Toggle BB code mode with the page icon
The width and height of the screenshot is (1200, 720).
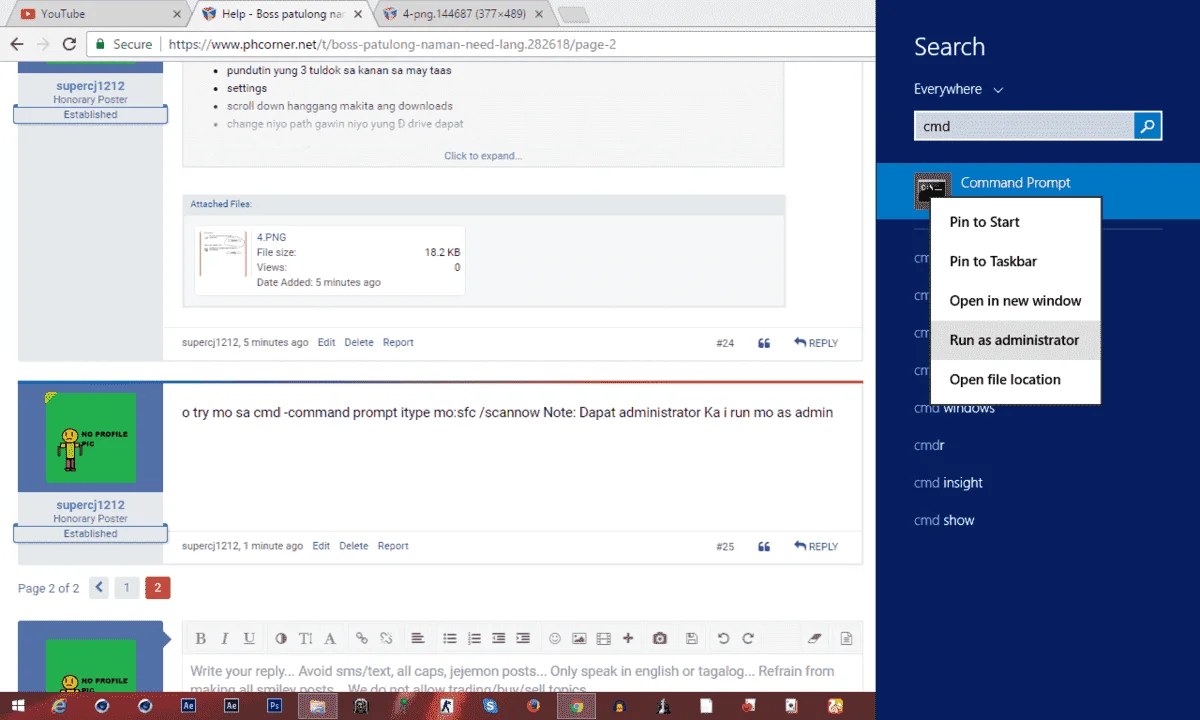tap(846, 638)
